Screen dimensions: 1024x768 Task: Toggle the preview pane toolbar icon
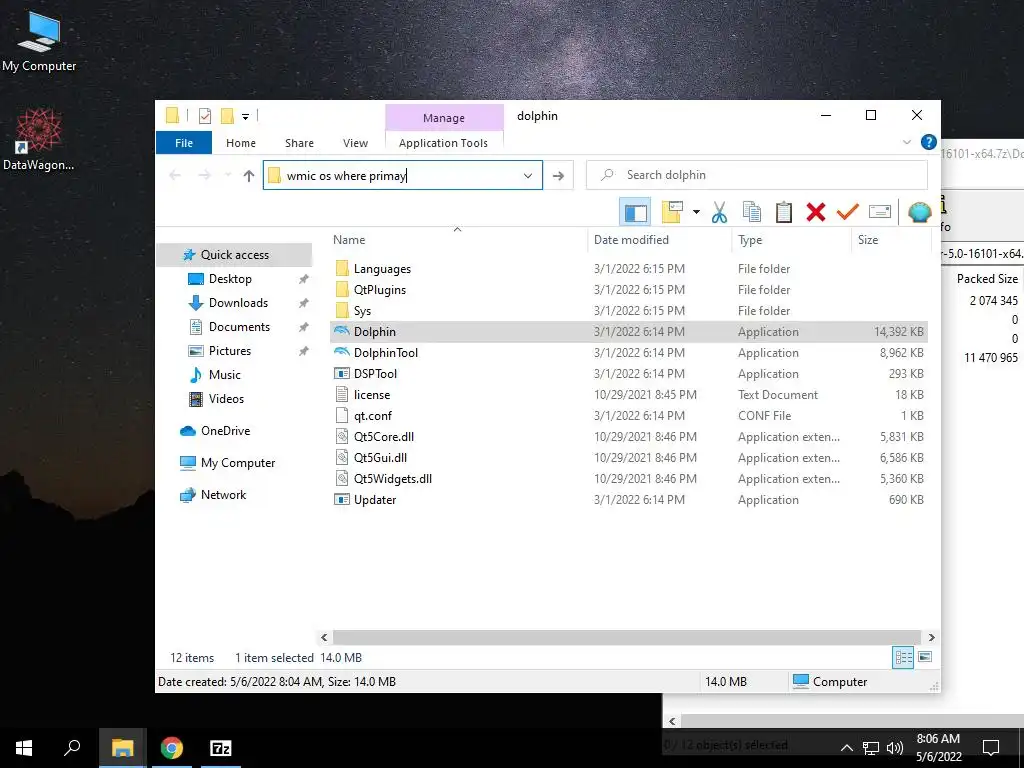pos(635,212)
